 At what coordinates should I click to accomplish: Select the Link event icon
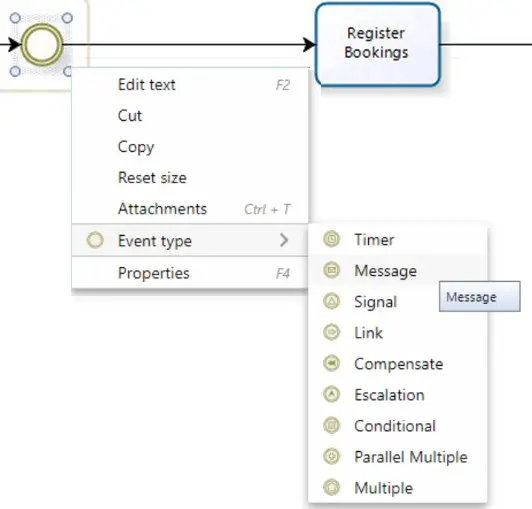[x=331, y=332]
